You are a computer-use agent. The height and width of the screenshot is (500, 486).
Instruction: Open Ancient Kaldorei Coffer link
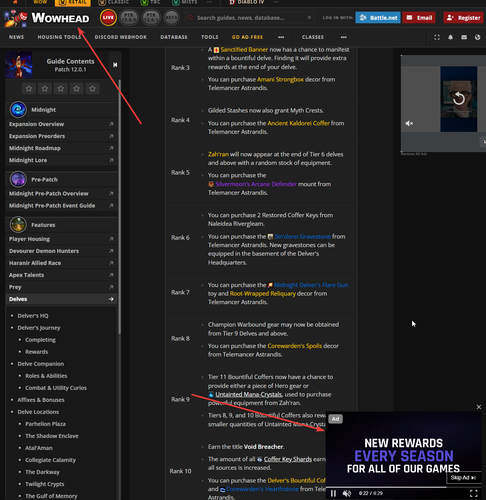pyautogui.click(x=298, y=123)
